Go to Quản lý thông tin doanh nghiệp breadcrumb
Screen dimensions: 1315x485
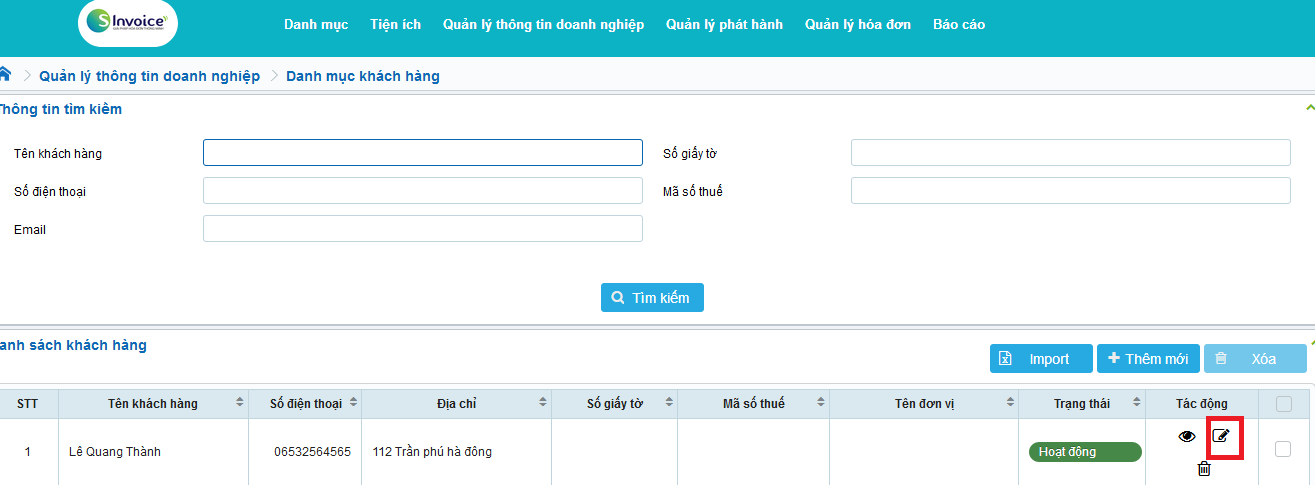click(x=149, y=76)
